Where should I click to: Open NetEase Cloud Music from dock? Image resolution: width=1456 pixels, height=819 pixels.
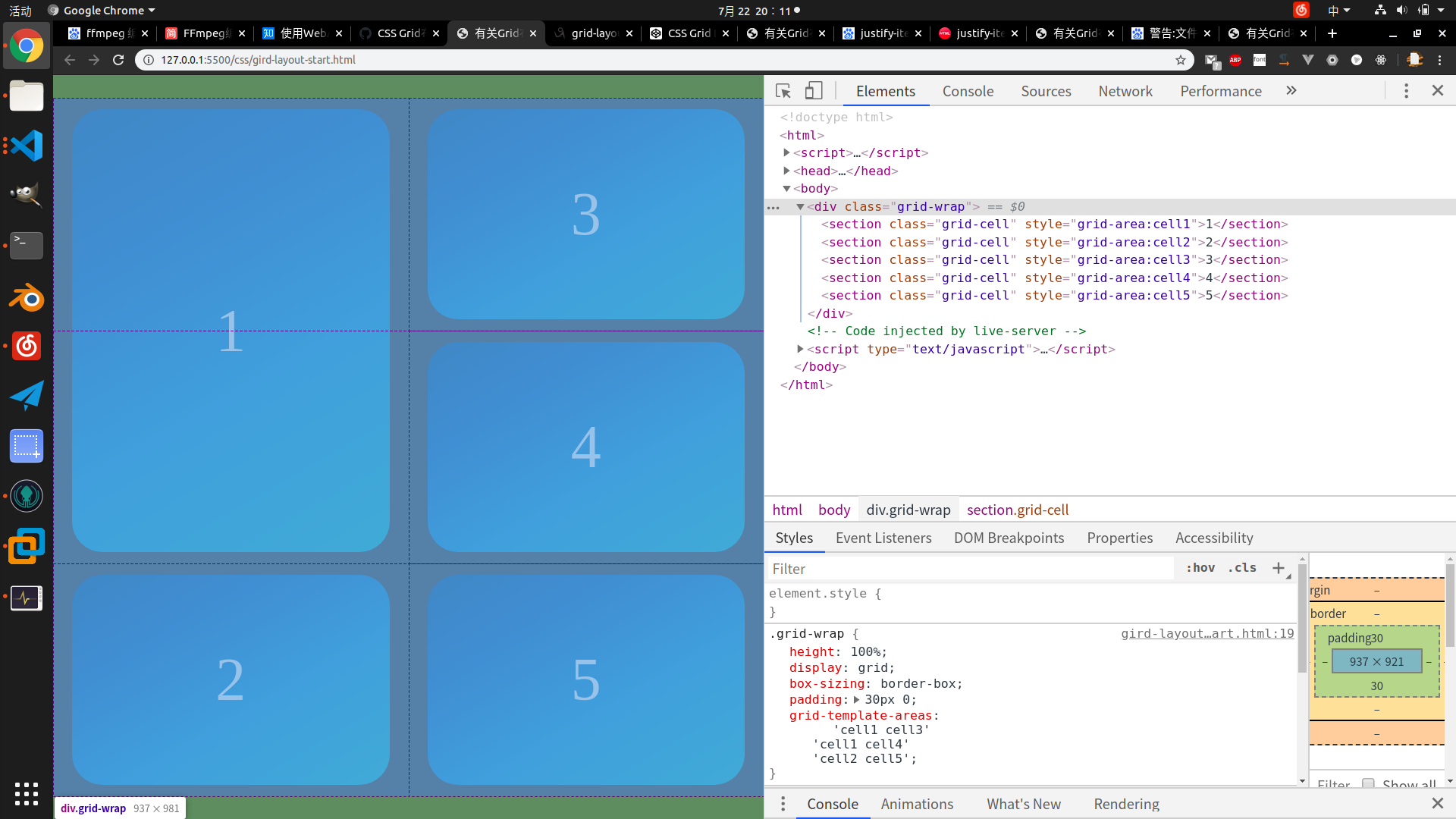pyautogui.click(x=27, y=347)
